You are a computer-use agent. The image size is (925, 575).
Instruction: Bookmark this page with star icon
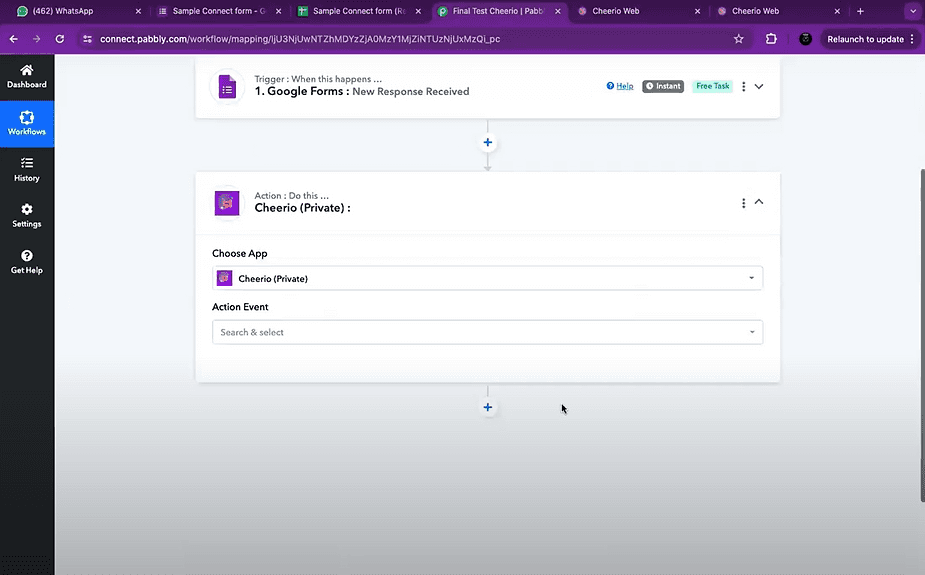(739, 39)
